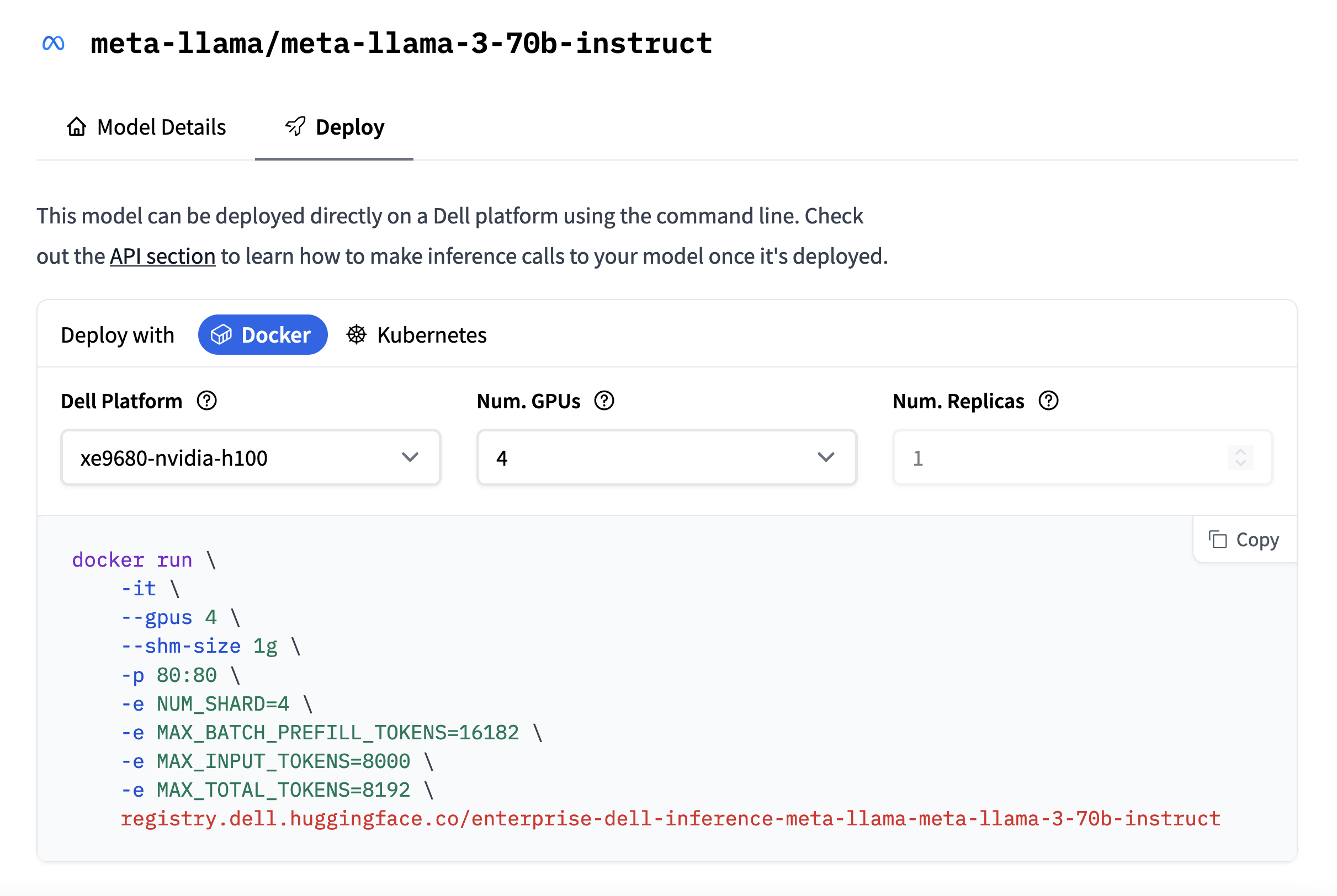Follow the API section link
This screenshot has height=896, width=1337.
[162, 257]
